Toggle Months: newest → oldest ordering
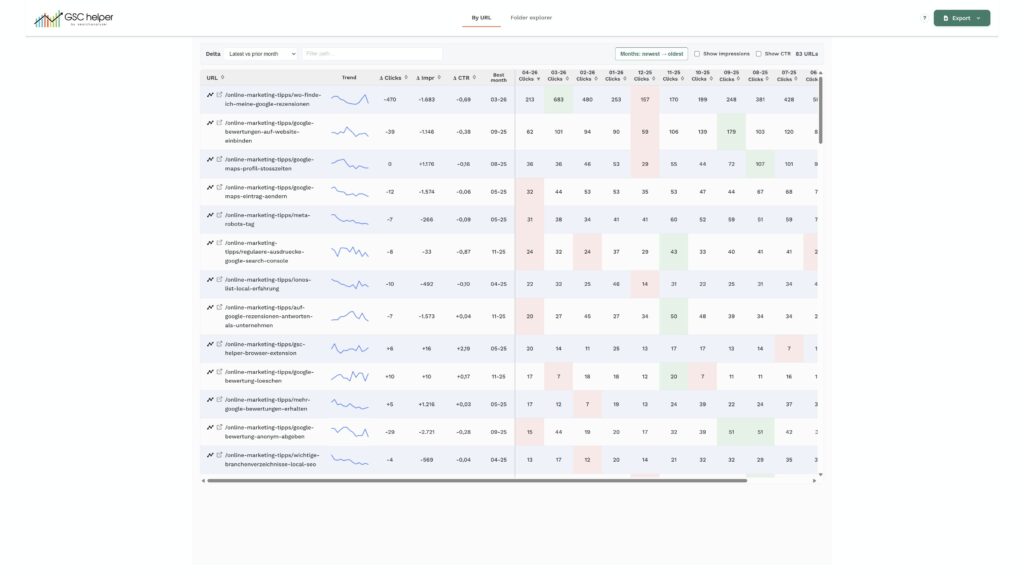The image size is (1024, 576). point(651,54)
